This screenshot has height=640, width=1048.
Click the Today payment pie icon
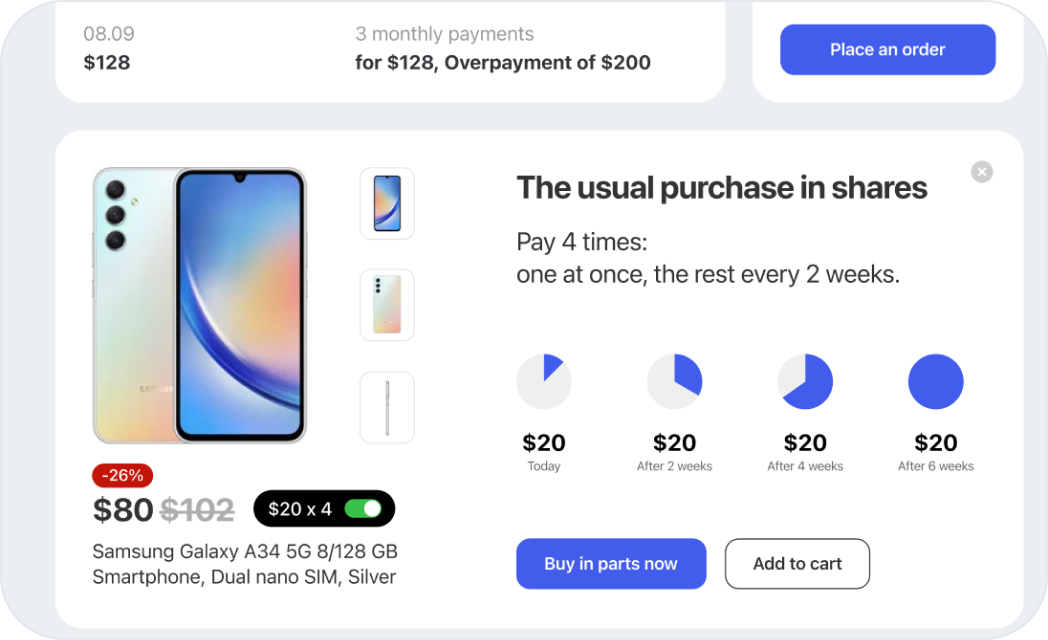click(x=544, y=381)
